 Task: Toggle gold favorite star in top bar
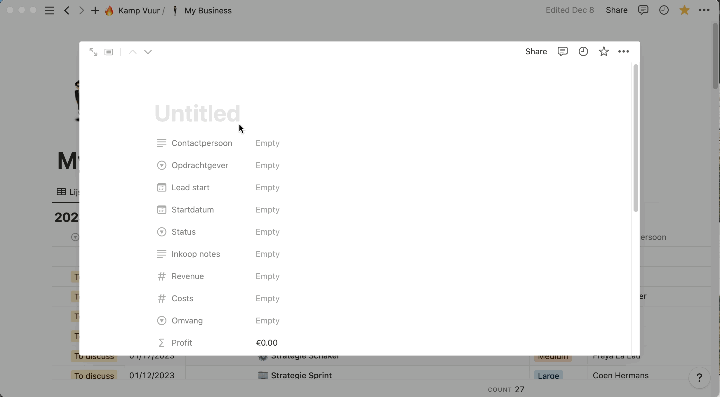pos(684,10)
